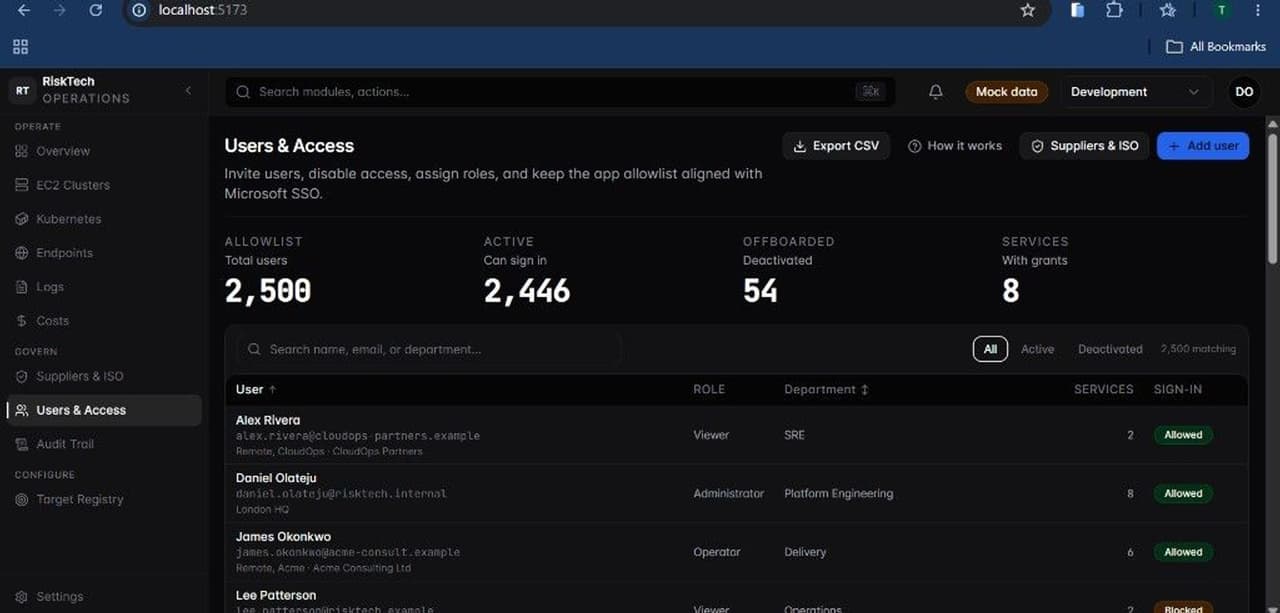Open the DO user avatar menu

(1244, 91)
